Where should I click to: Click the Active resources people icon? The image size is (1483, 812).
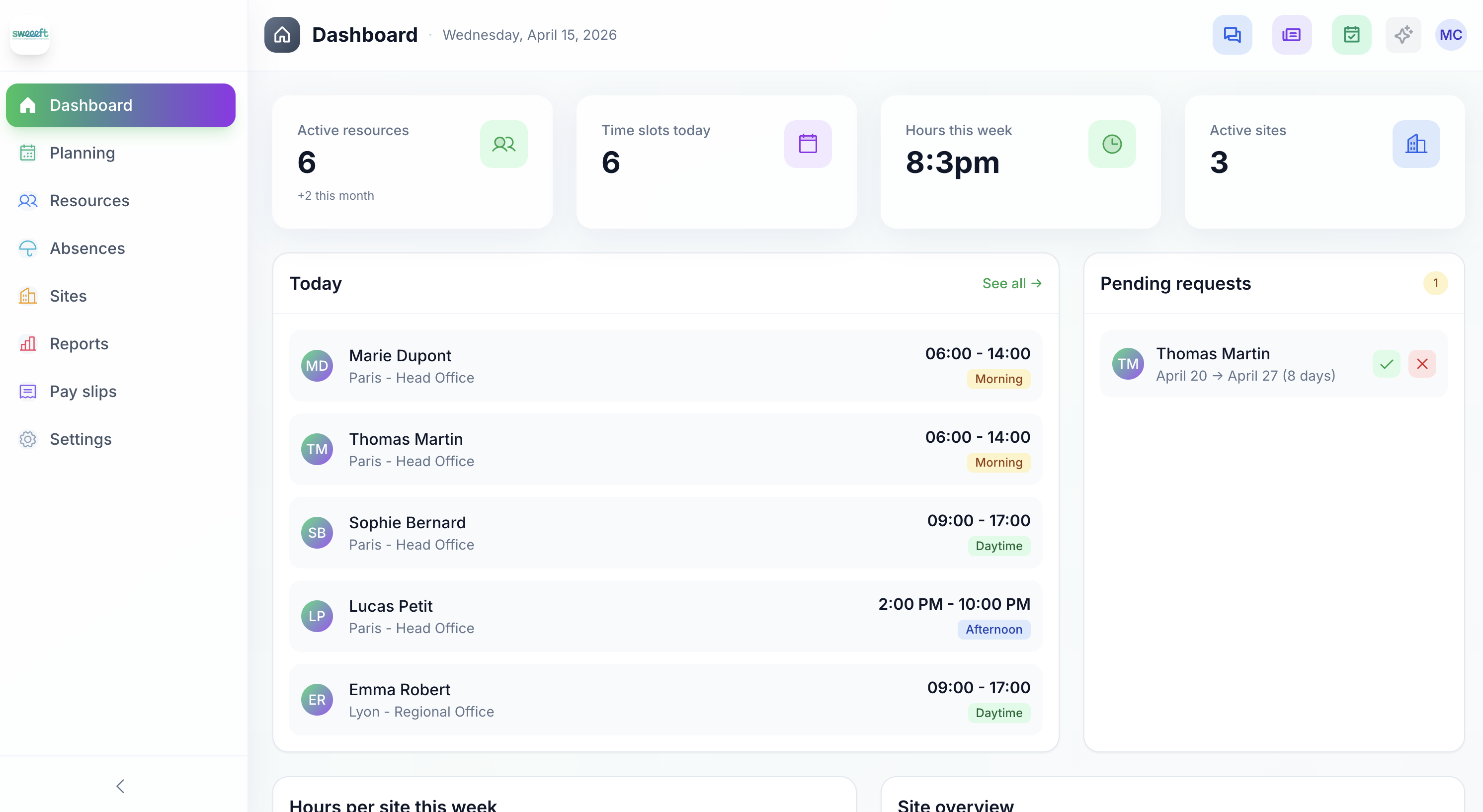point(504,144)
